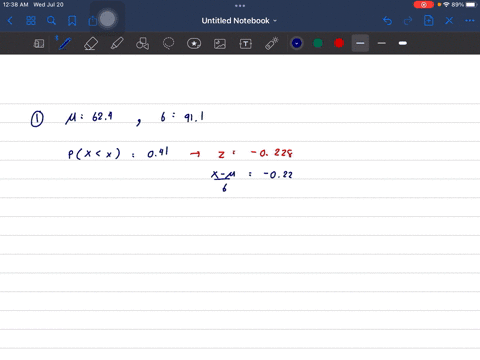
Task: Select the Text box tool
Action: [246, 44]
